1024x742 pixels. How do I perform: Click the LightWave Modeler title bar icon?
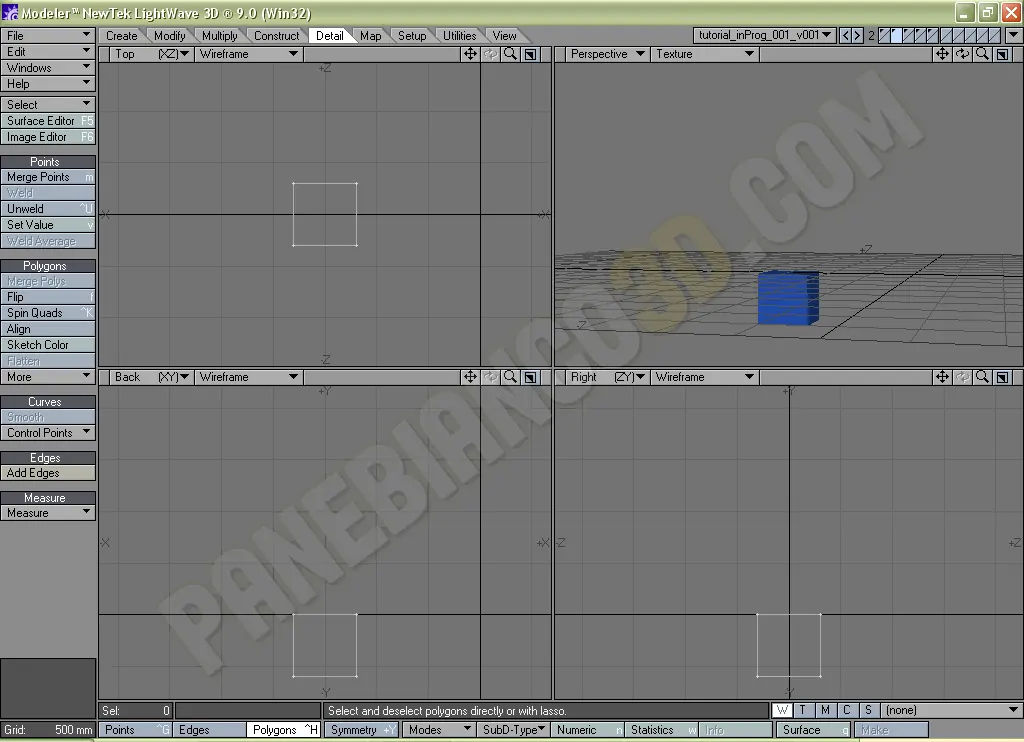[x=10, y=12]
